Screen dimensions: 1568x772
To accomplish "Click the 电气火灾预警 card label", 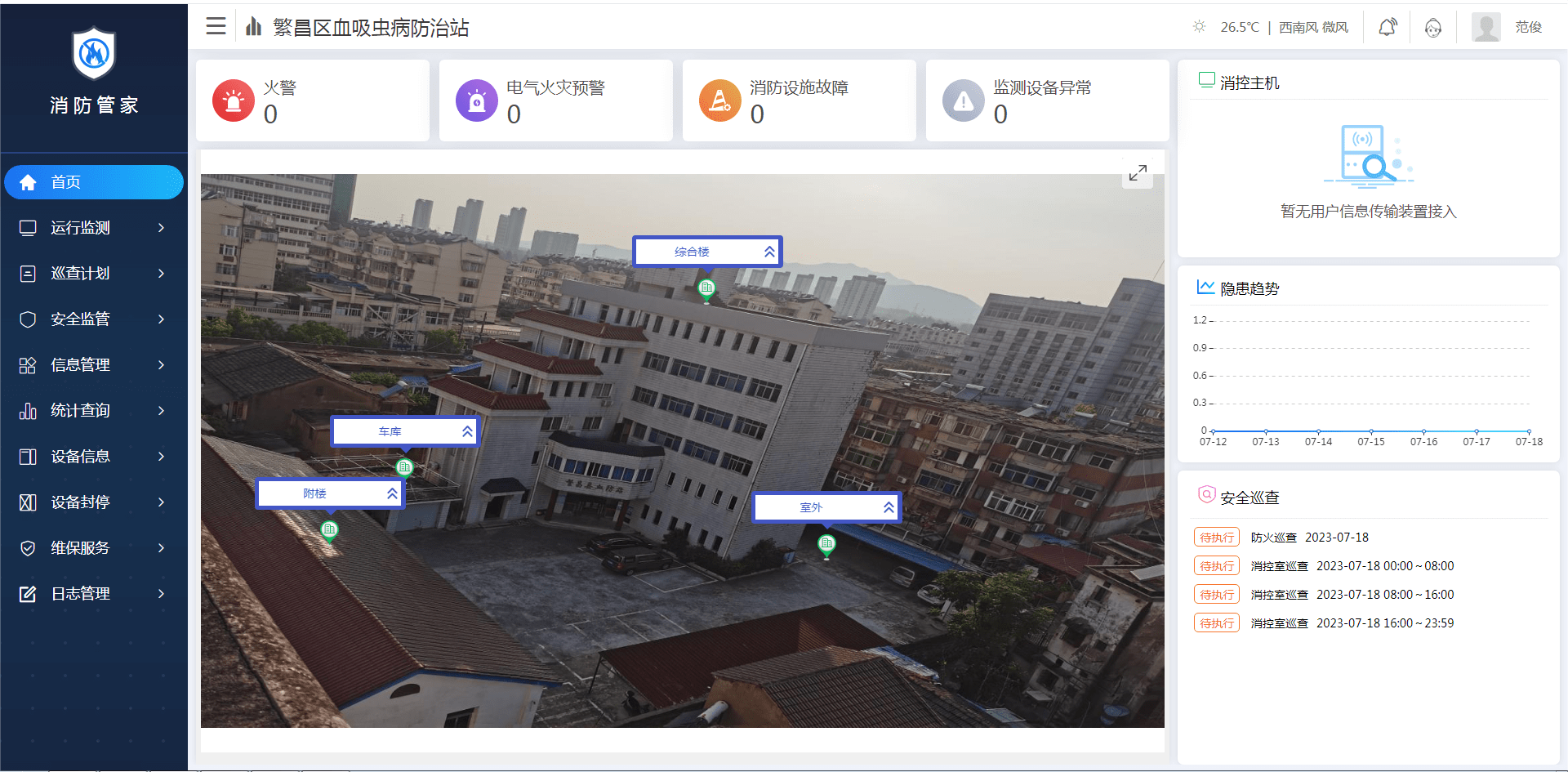I will [555, 87].
